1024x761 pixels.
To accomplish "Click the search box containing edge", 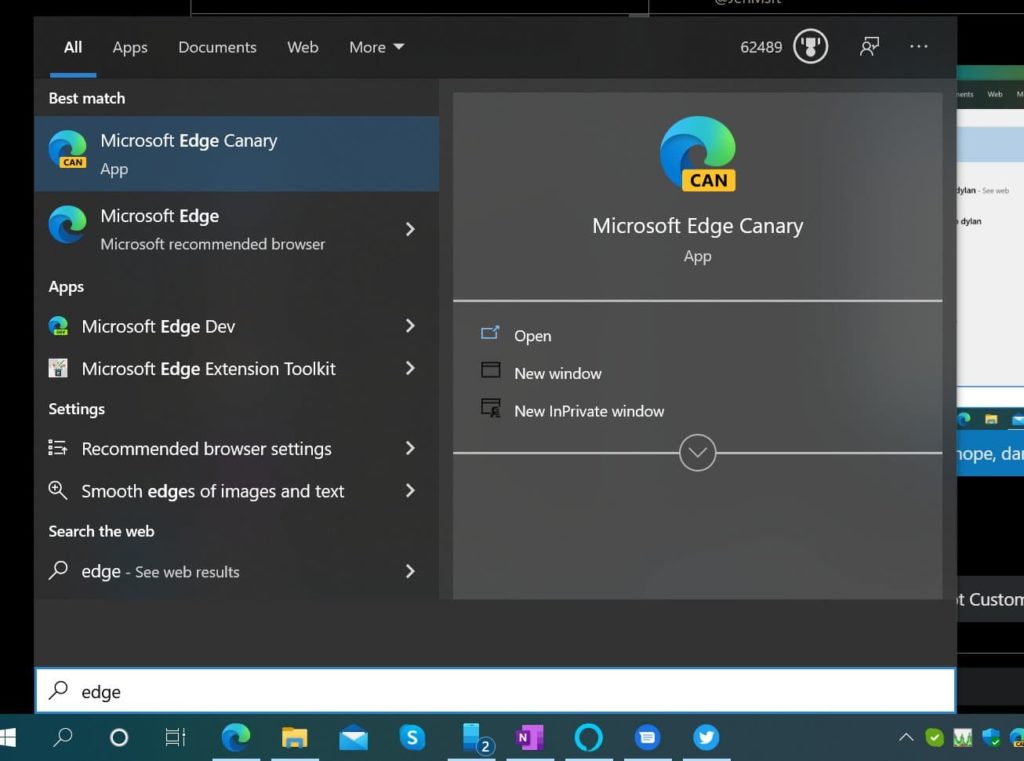I will [495, 691].
